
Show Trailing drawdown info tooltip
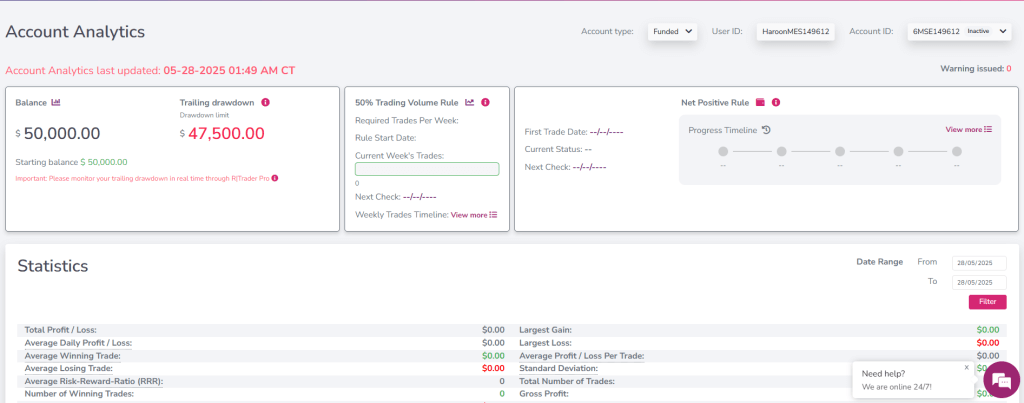click(266, 103)
